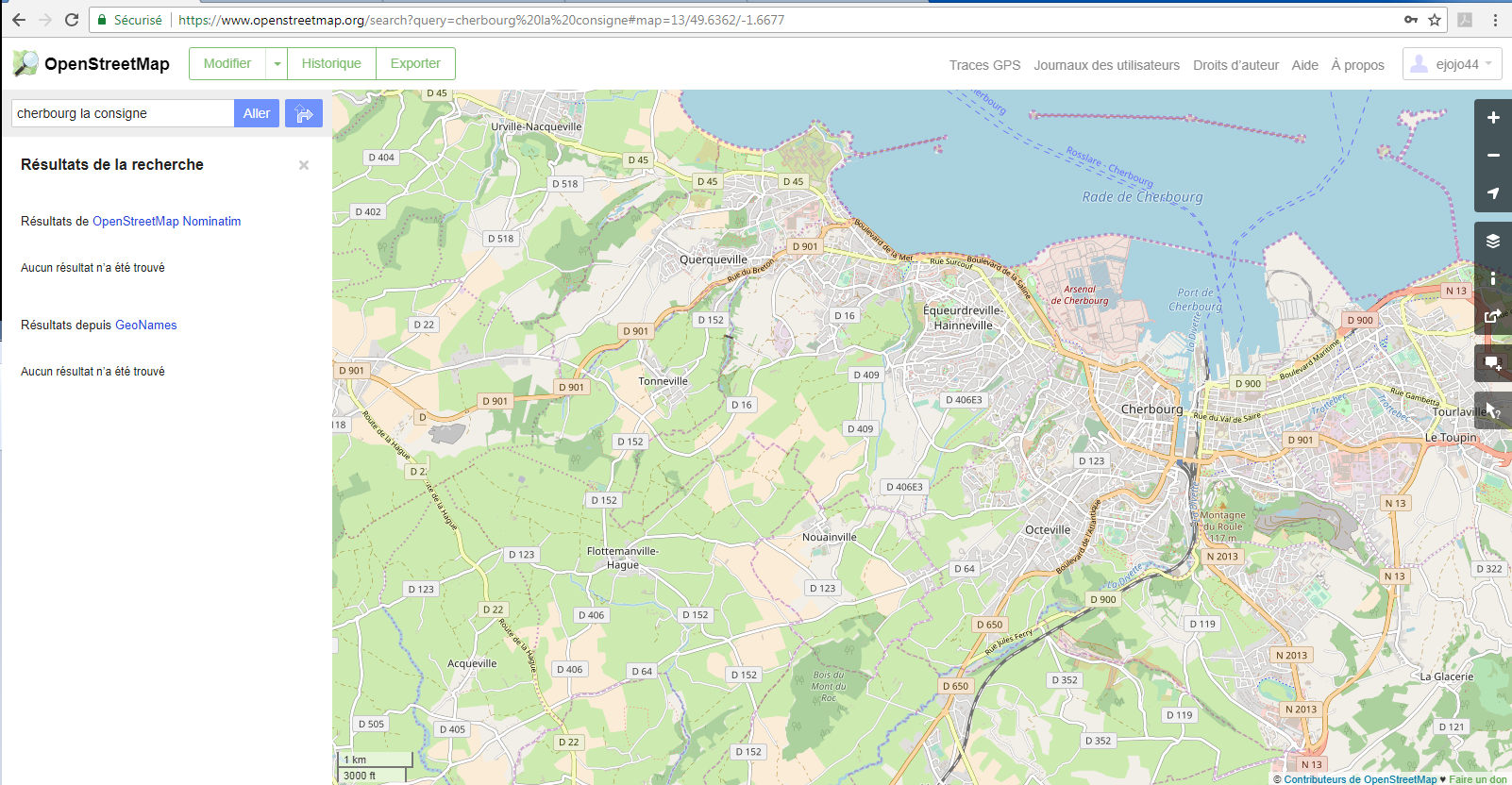Open the map layers panel
The image size is (1512, 785).
coord(1493,241)
